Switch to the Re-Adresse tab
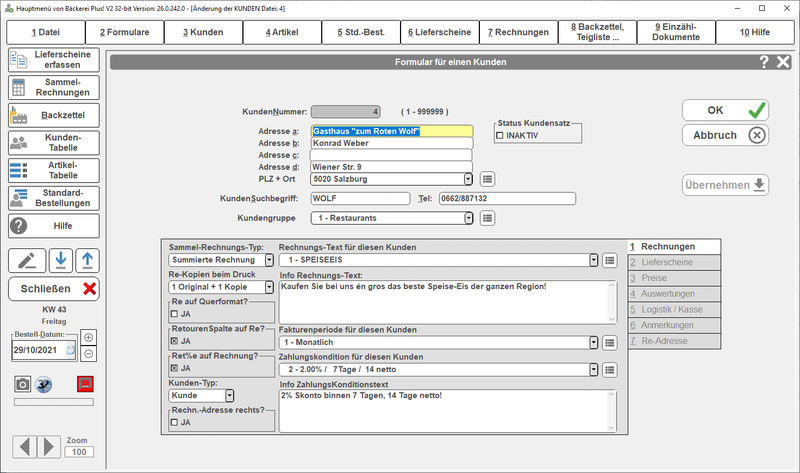 click(674, 341)
